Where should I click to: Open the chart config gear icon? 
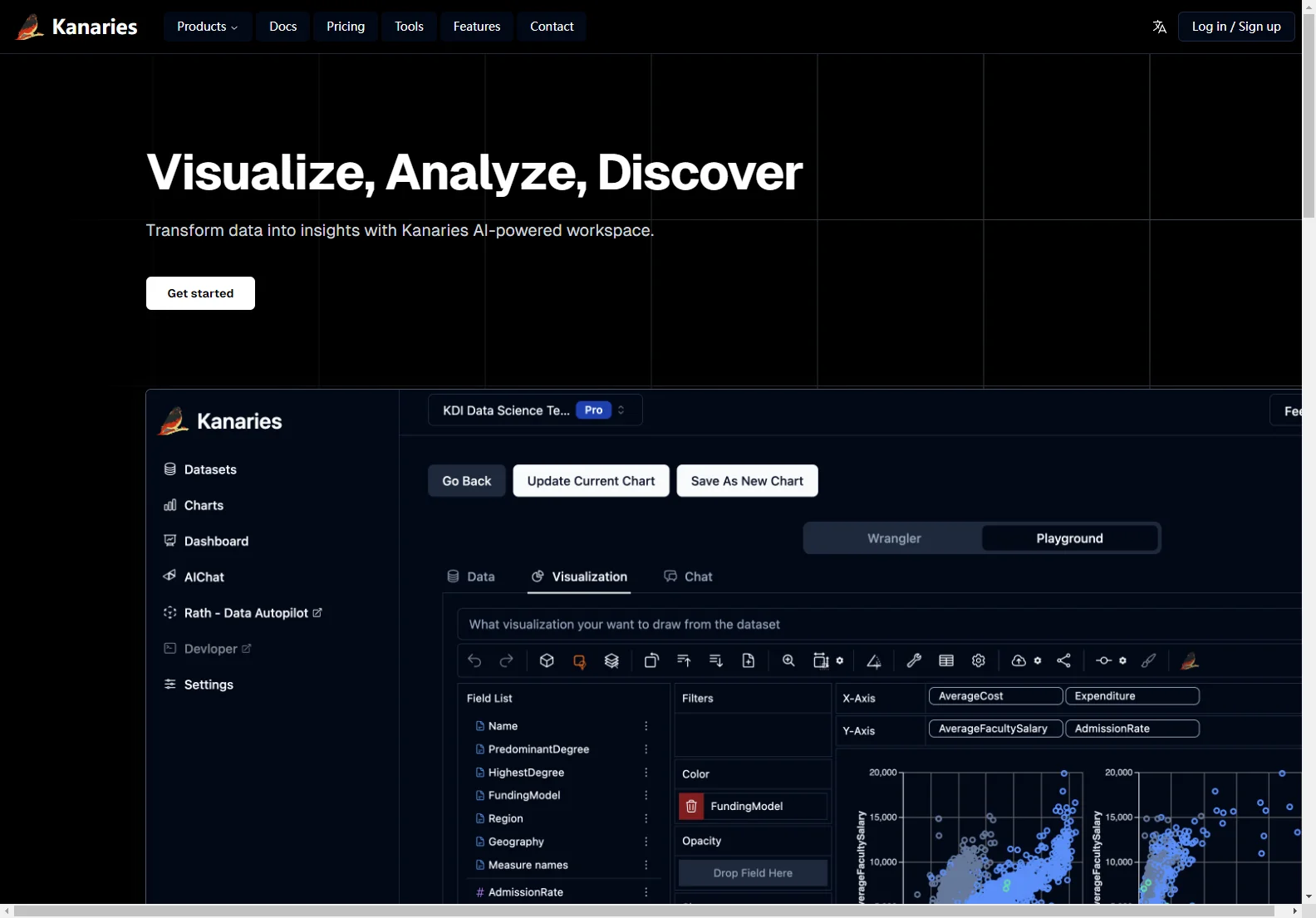[x=979, y=660]
